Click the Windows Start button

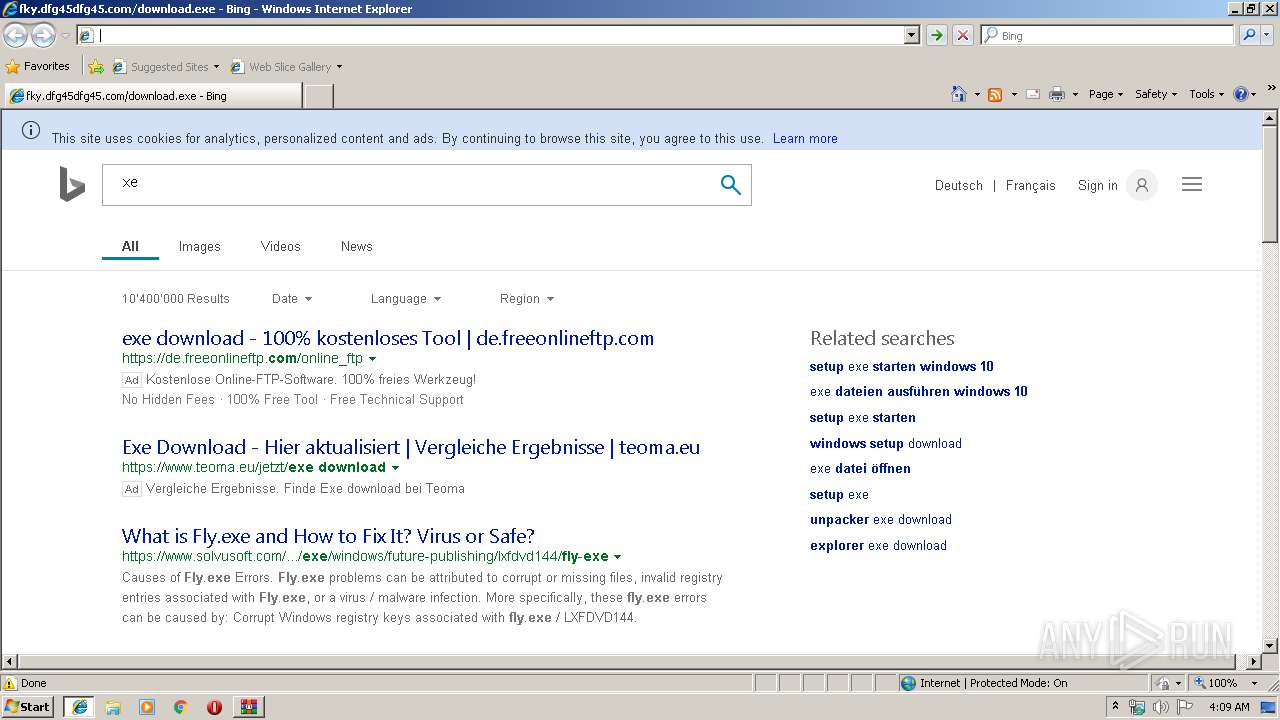click(x=28, y=707)
